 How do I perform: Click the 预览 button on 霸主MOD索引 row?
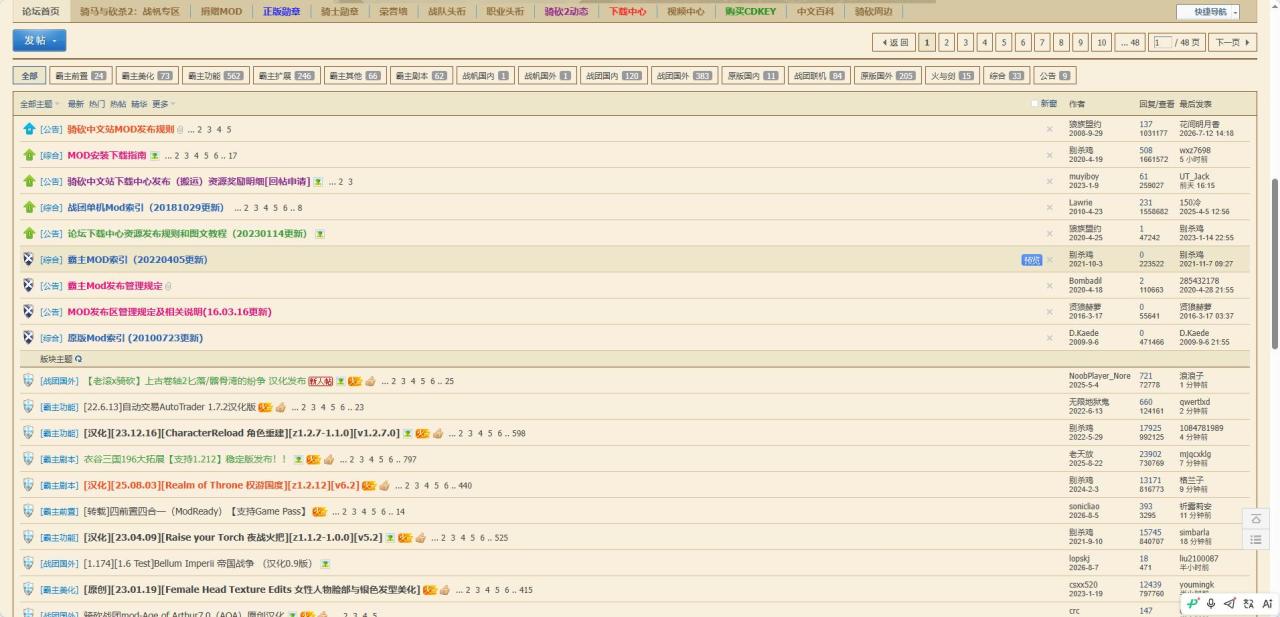point(1031,260)
